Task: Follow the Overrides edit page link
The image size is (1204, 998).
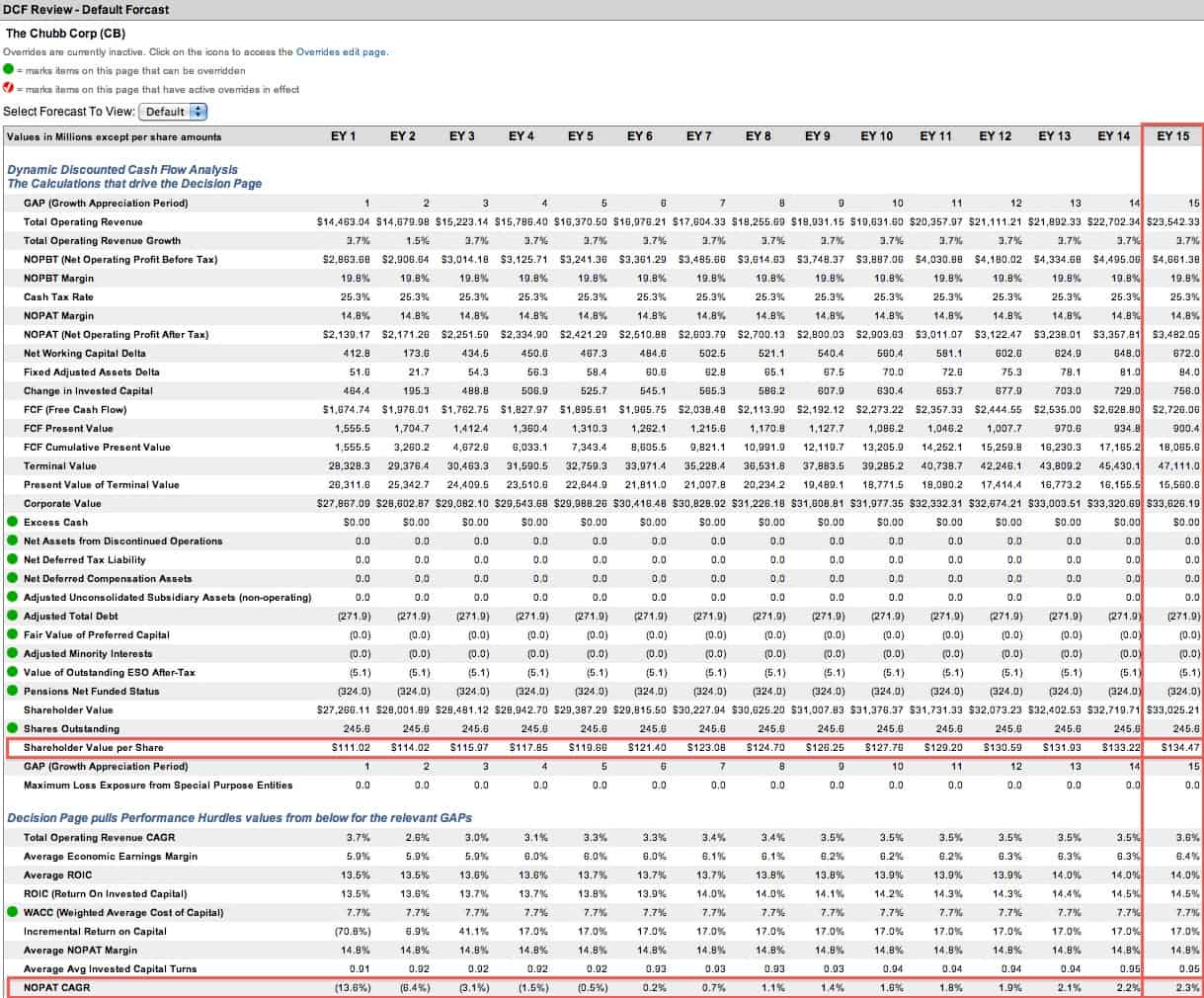Action: [x=341, y=52]
